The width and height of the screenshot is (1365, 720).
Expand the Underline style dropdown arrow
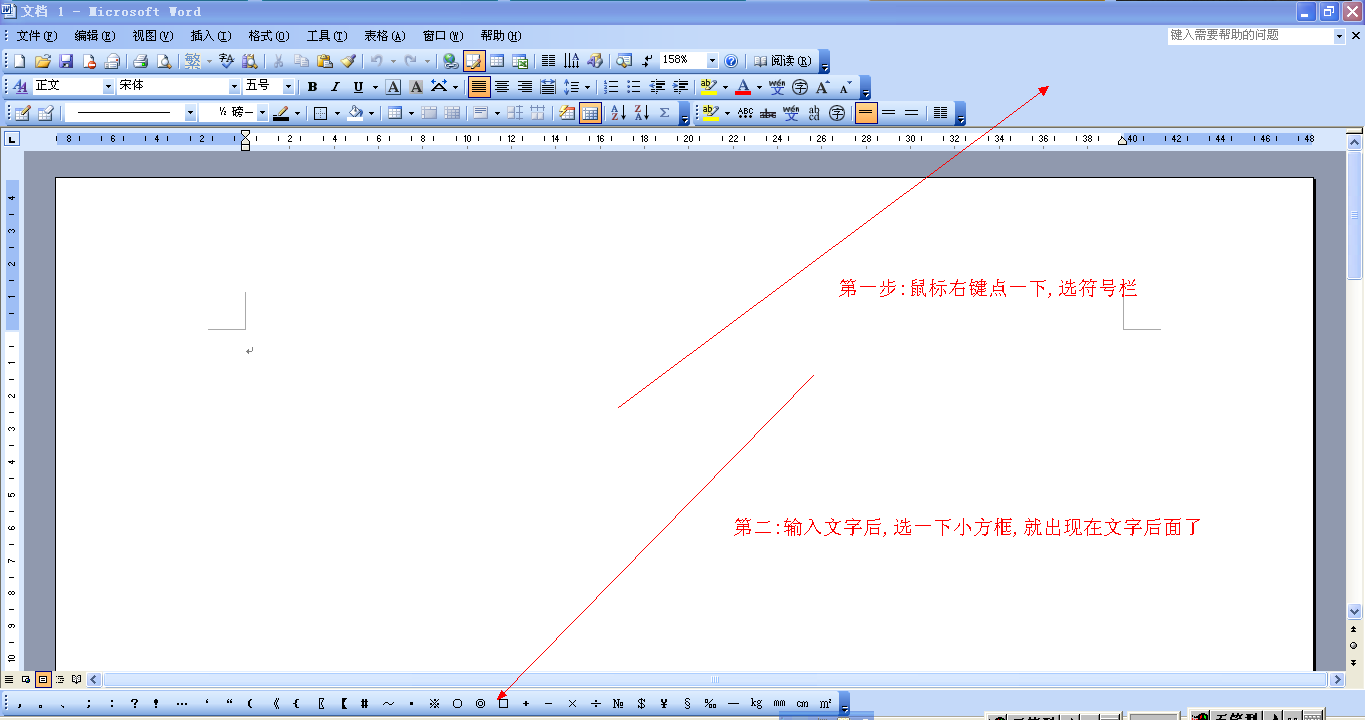tap(375, 87)
